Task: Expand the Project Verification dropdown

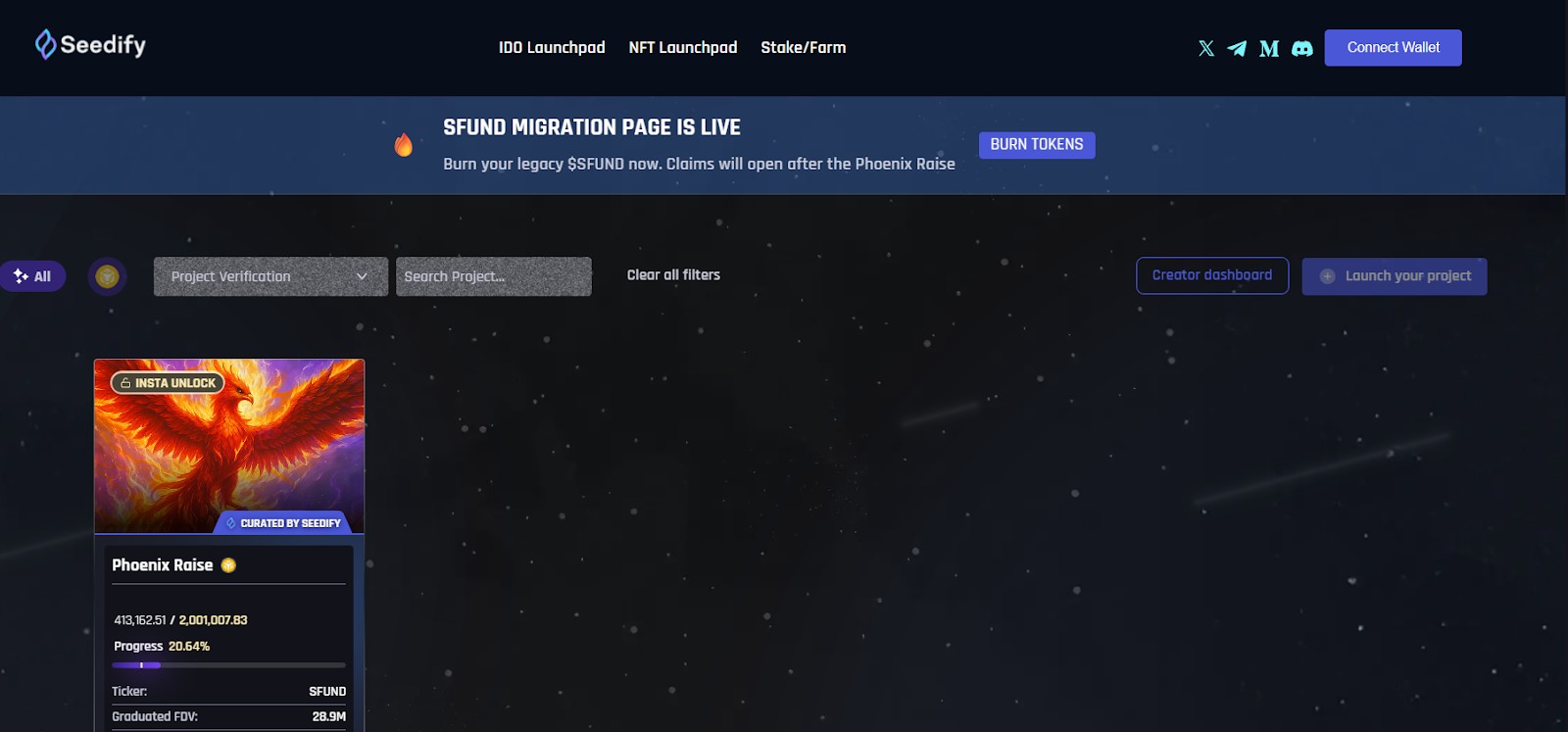Action: click(270, 276)
